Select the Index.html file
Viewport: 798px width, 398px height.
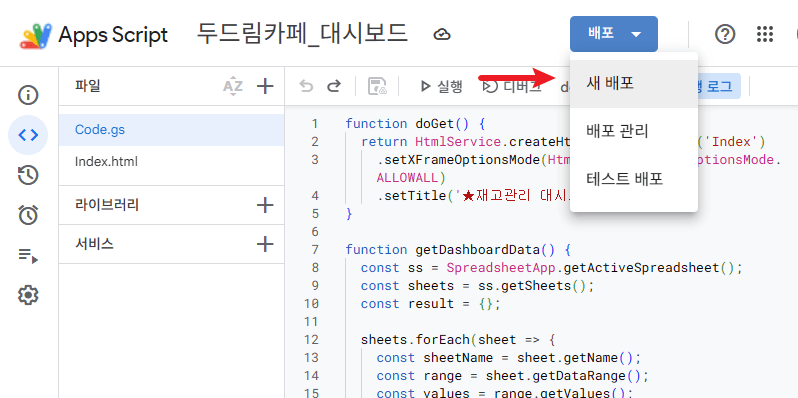point(172,162)
